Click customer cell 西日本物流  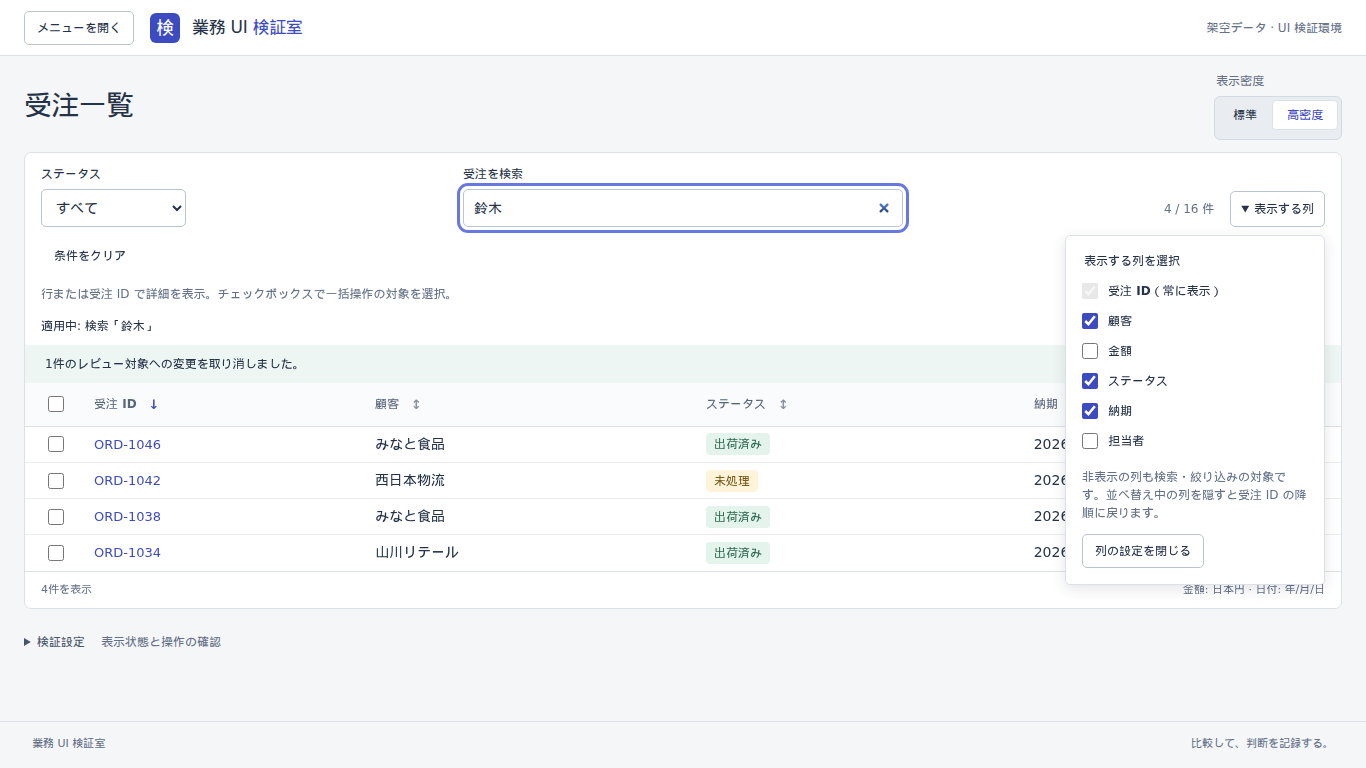[x=410, y=480]
